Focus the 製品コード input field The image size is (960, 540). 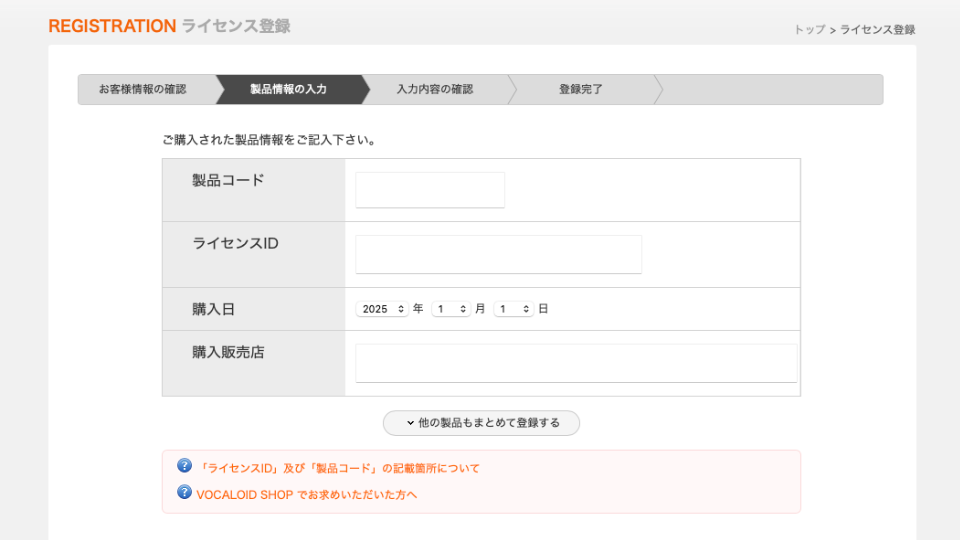pyautogui.click(x=430, y=190)
